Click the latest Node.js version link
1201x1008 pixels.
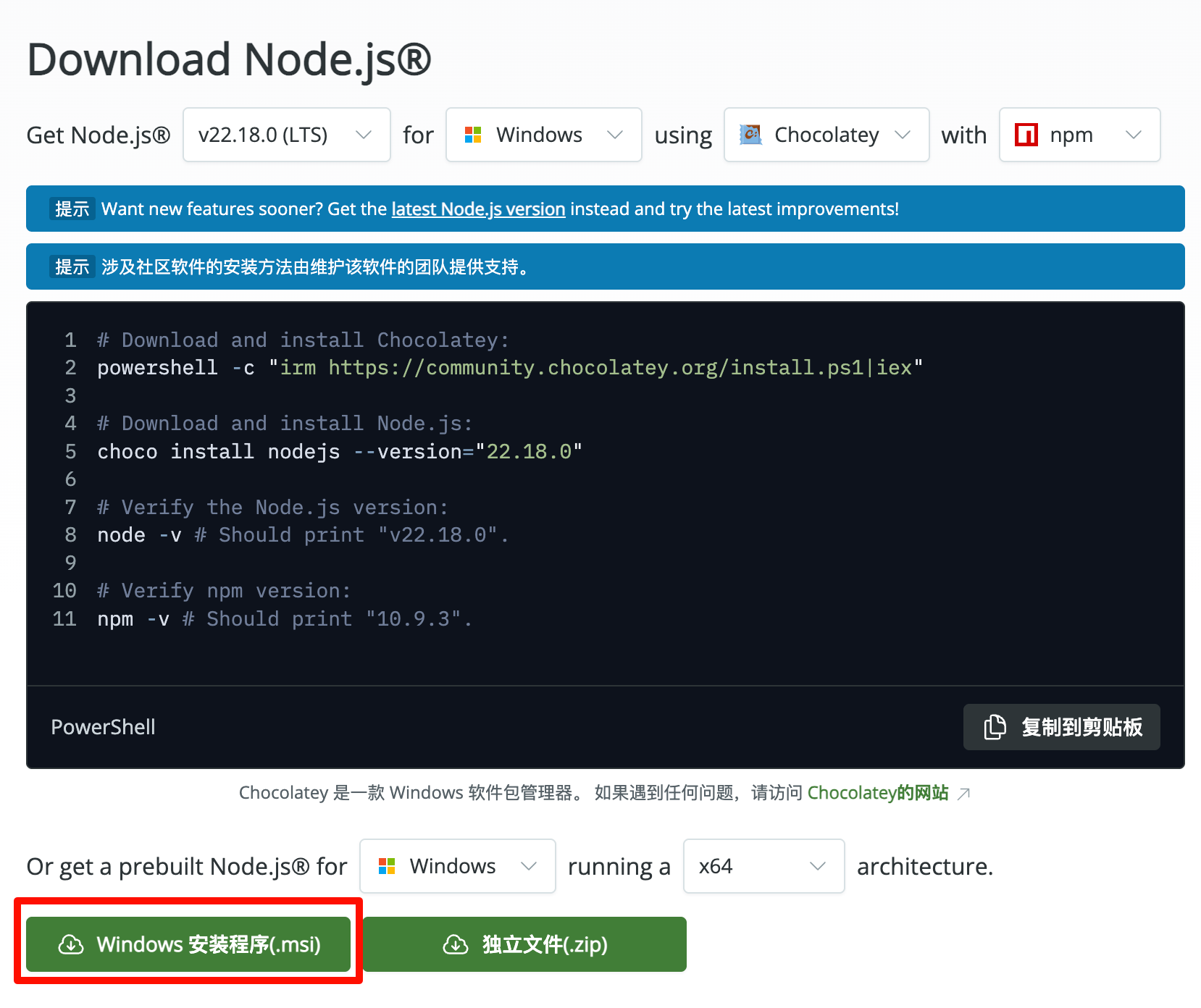[478, 209]
